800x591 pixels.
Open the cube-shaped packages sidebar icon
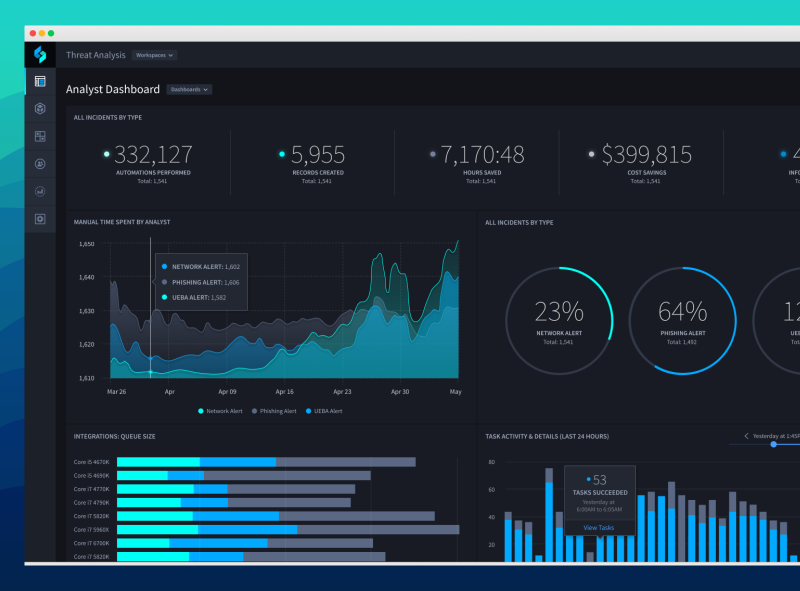coord(39,109)
